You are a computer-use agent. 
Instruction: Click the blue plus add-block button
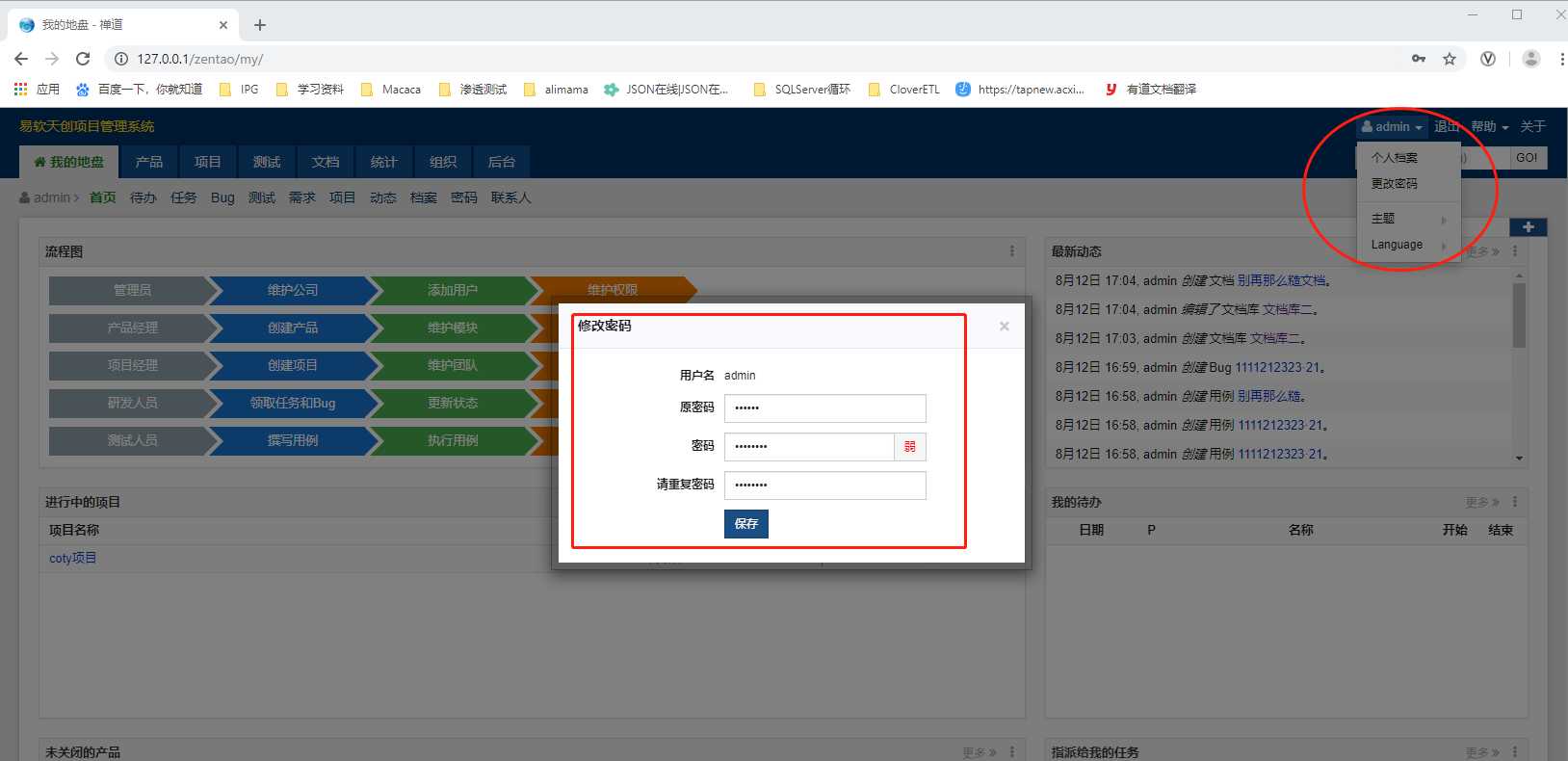1529,227
